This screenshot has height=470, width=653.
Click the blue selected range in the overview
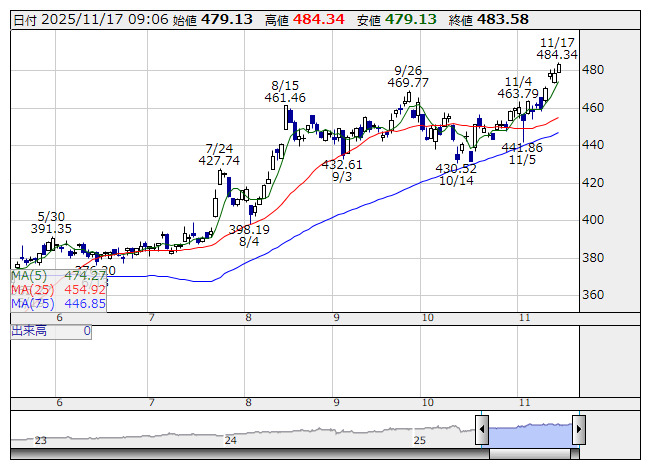530,431
